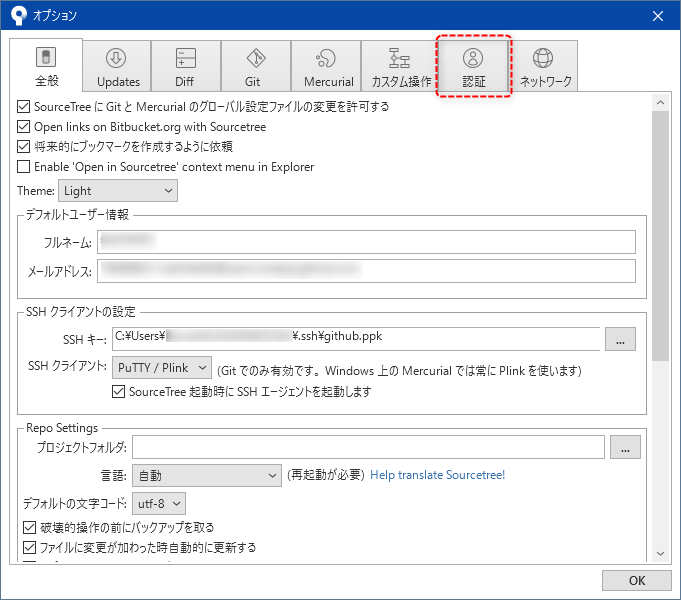681x600 pixels.
Task: Open the Theme dropdown set to Light
Action: click(118, 191)
